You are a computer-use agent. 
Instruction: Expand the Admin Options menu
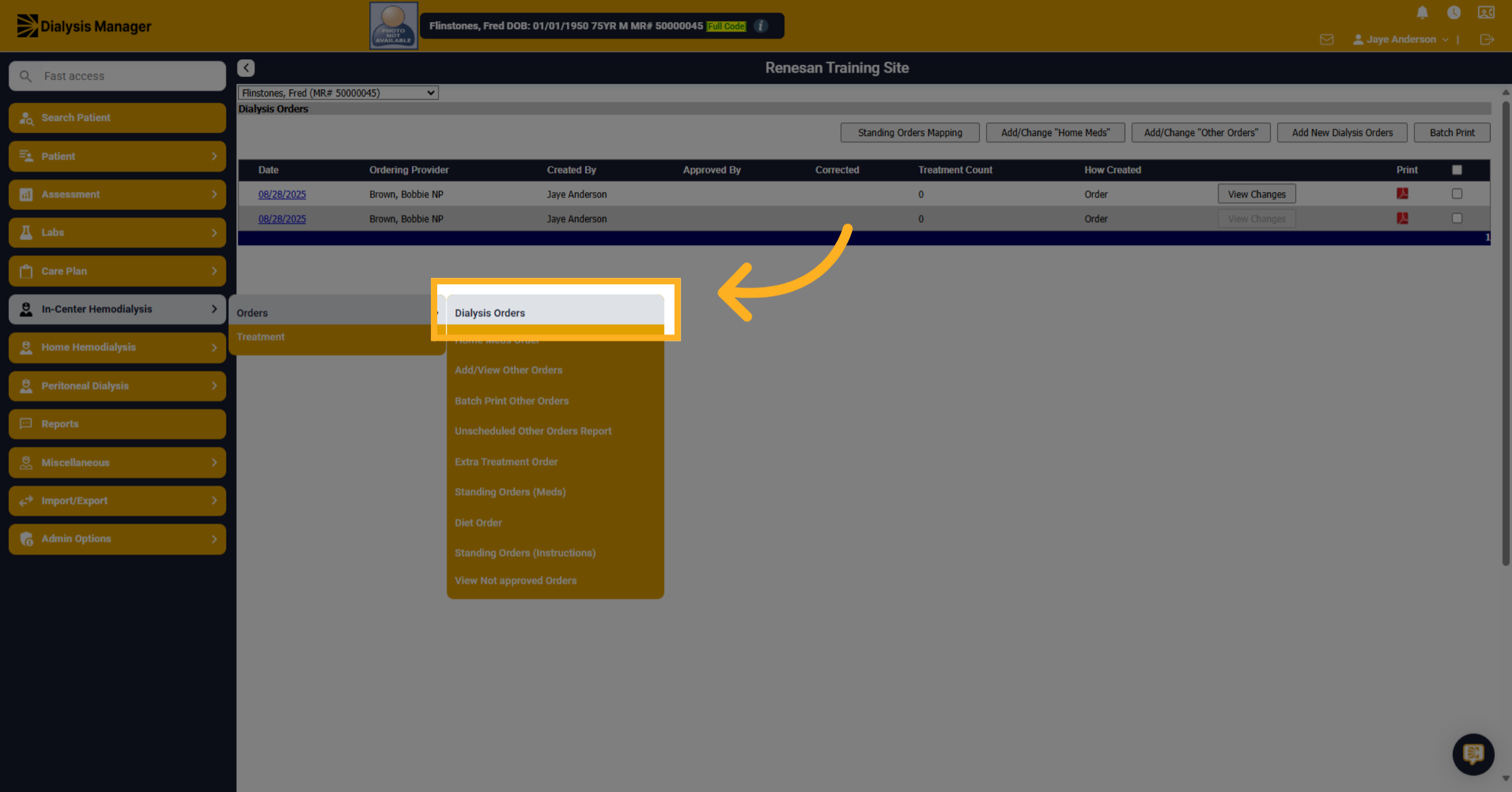(117, 539)
